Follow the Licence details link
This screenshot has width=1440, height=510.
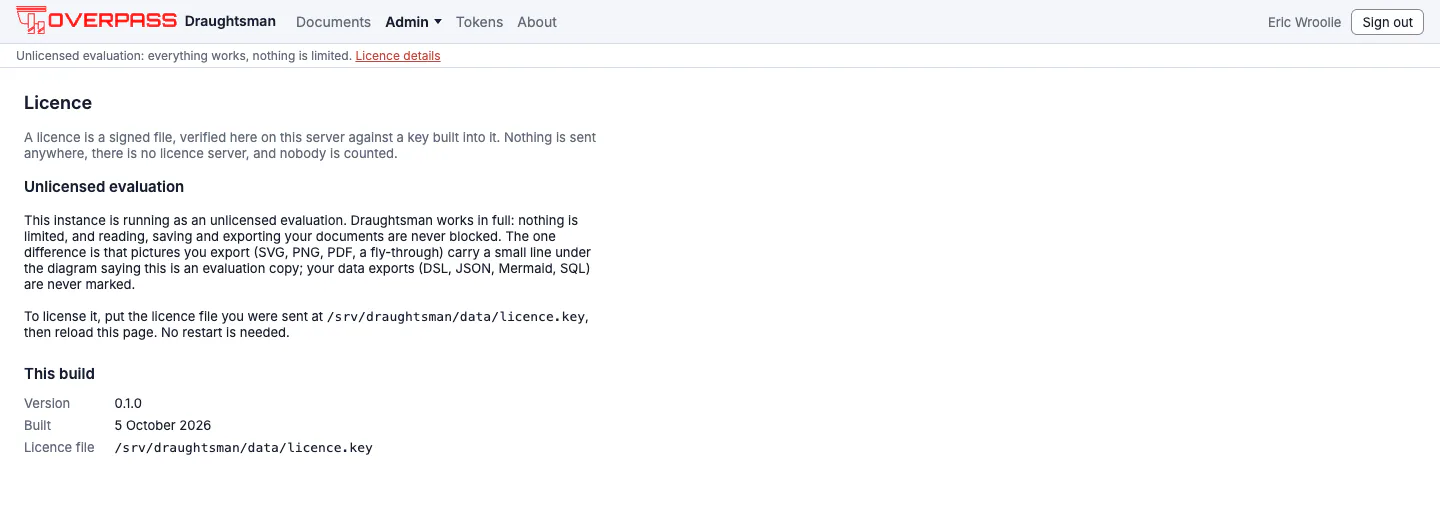(x=398, y=56)
